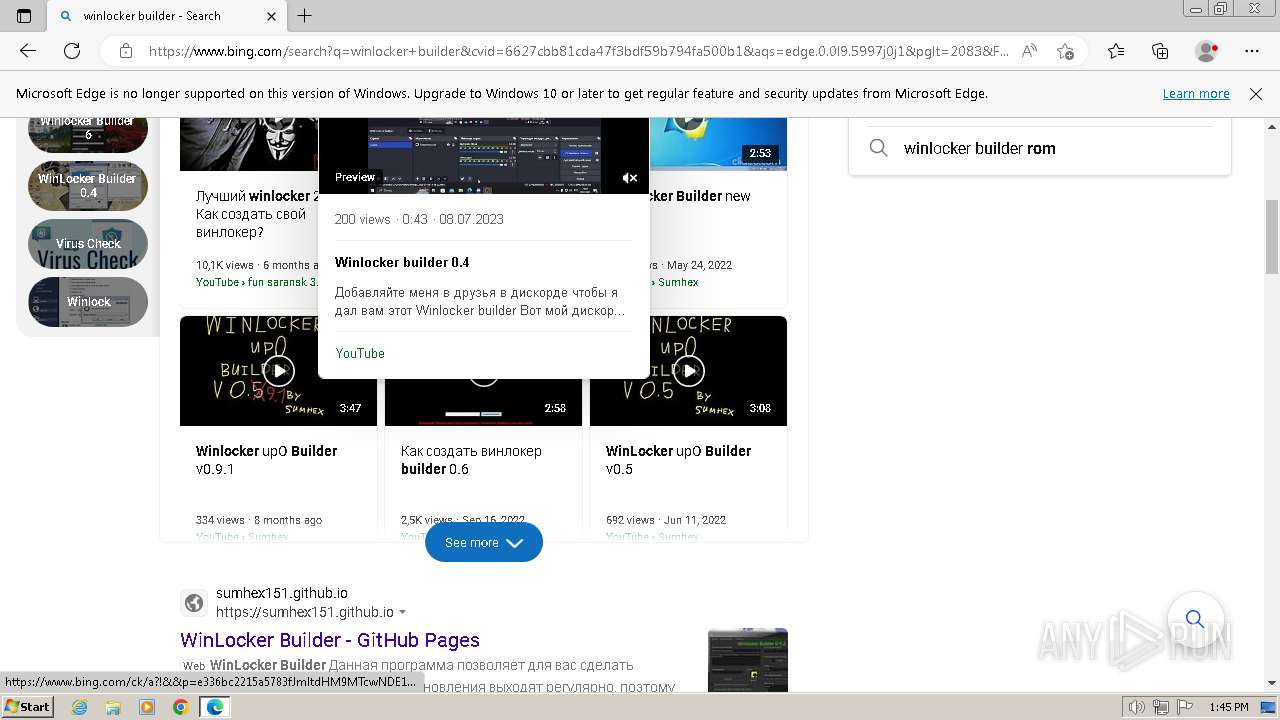The image size is (1280, 720).
Task: Open the Как создать винлокер builder 0.6 video
Action: (471, 460)
